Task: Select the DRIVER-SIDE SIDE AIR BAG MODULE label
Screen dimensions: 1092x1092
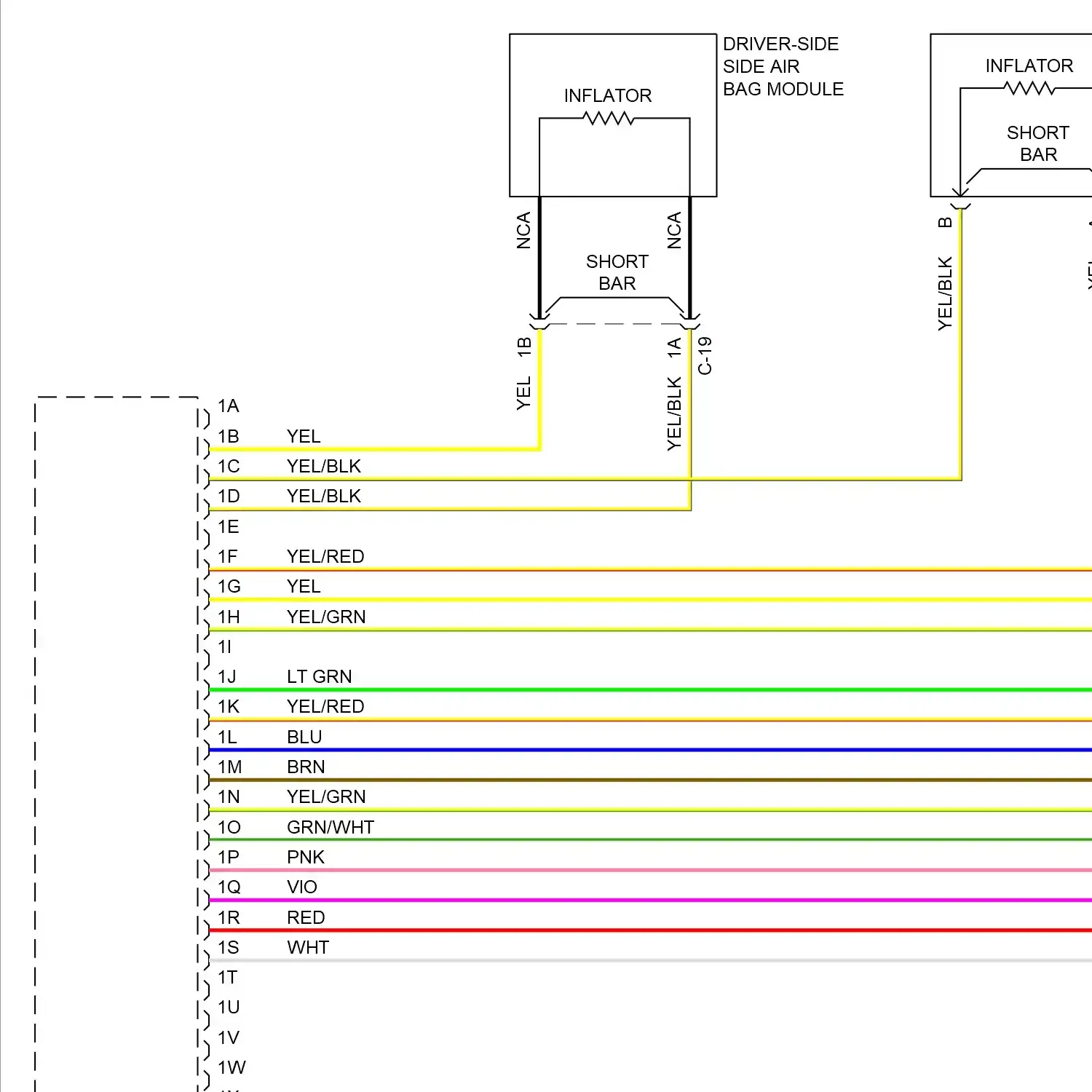Action: pyautogui.click(x=783, y=66)
